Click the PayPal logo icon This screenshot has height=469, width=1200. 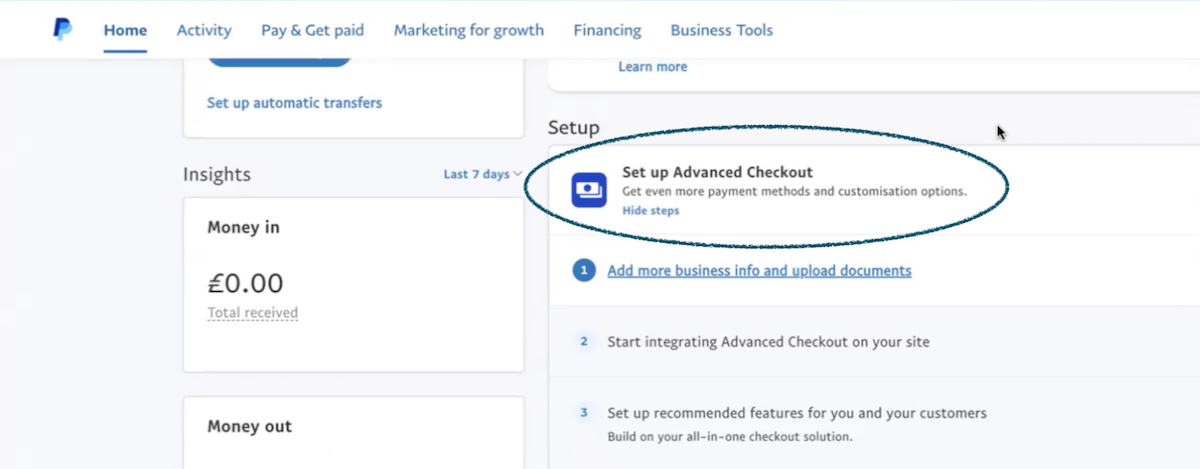63,30
